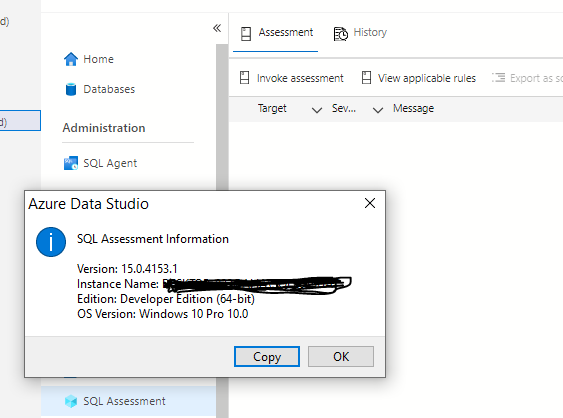The height and width of the screenshot is (418, 563).
Task: Click the History clock icon
Action: (341, 34)
